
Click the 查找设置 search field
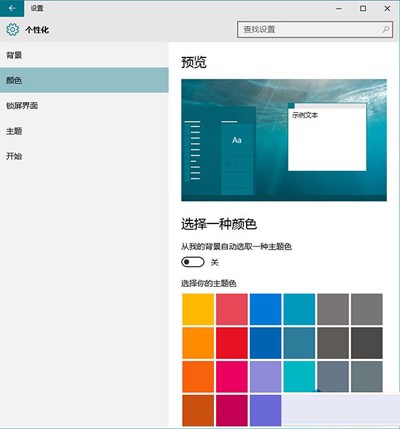coord(315,29)
